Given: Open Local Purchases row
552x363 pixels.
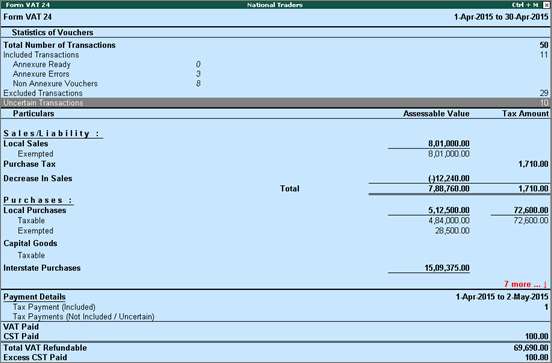Looking at the screenshot, I should pyautogui.click(x=276, y=210).
